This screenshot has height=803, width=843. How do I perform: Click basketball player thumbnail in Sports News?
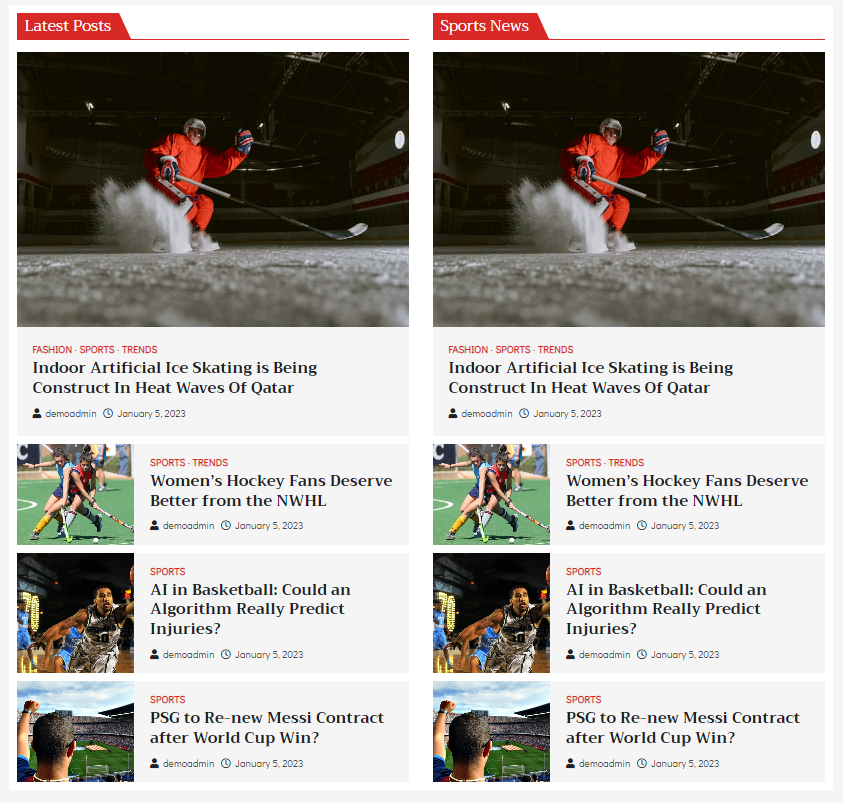pos(491,613)
